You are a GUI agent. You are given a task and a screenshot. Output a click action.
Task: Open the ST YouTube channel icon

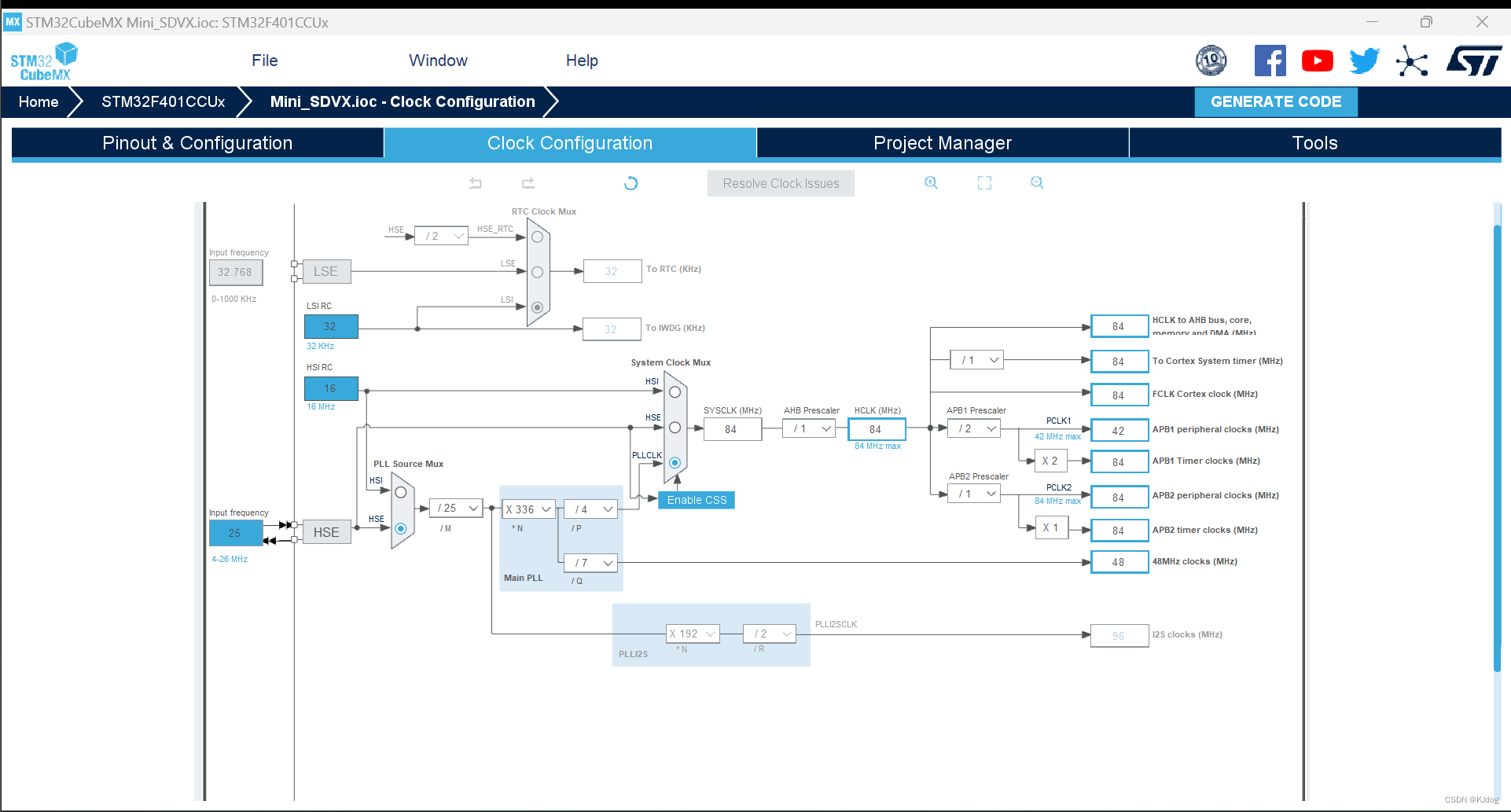tap(1318, 61)
